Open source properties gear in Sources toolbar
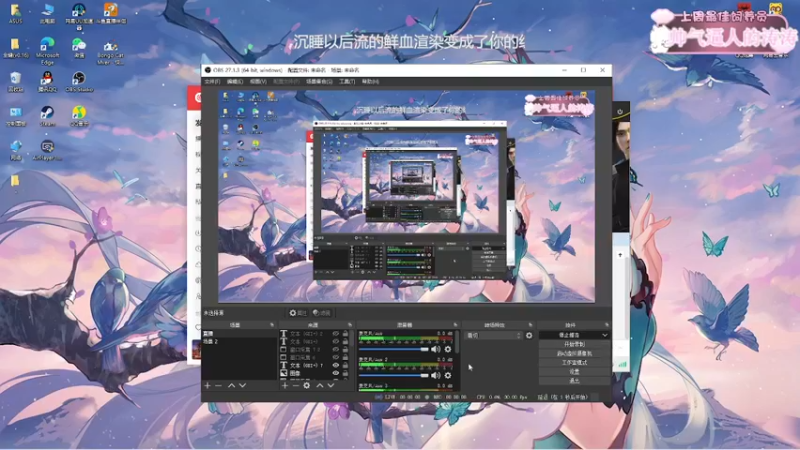The width and height of the screenshot is (800, 450). 307,386
